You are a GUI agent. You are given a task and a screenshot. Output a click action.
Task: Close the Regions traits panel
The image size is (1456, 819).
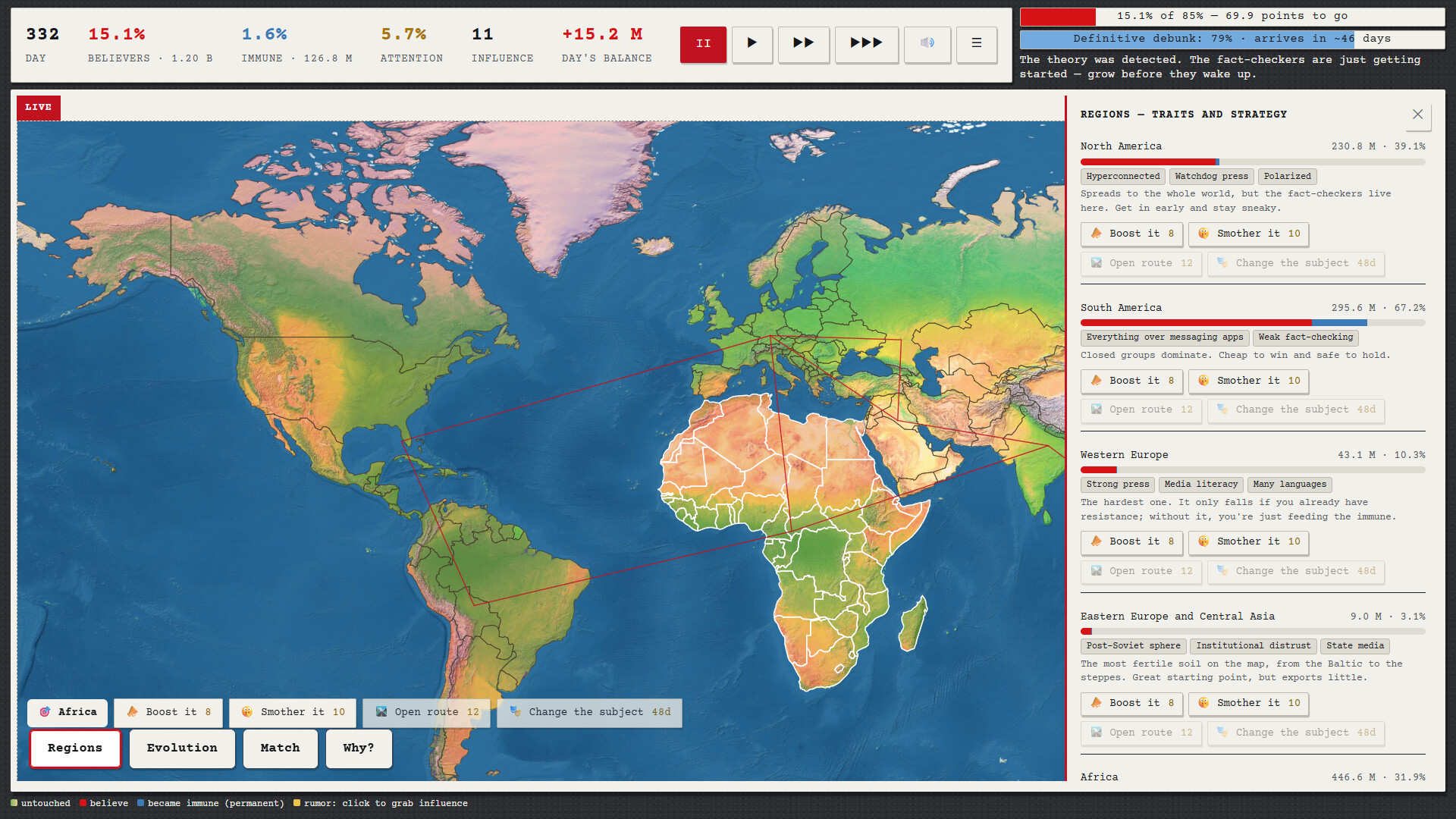click(x=1417, y=115)
